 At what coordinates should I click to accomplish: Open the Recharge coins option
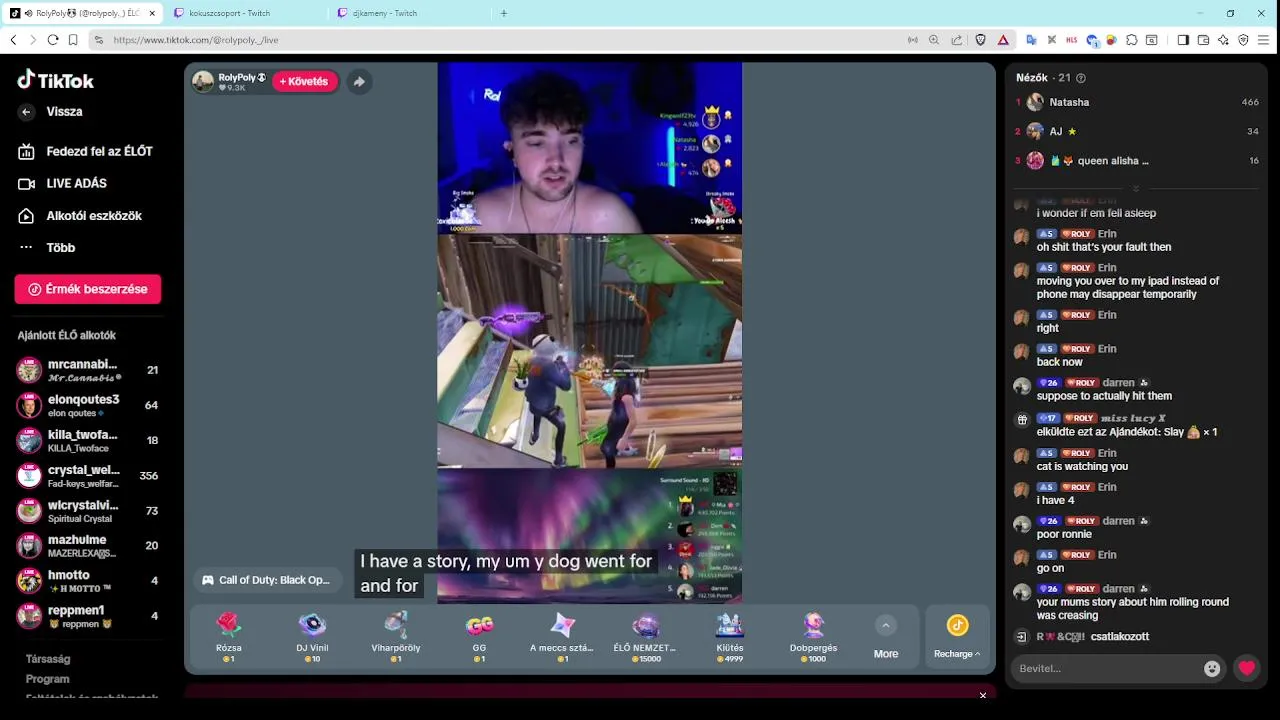tap(957, 637)
